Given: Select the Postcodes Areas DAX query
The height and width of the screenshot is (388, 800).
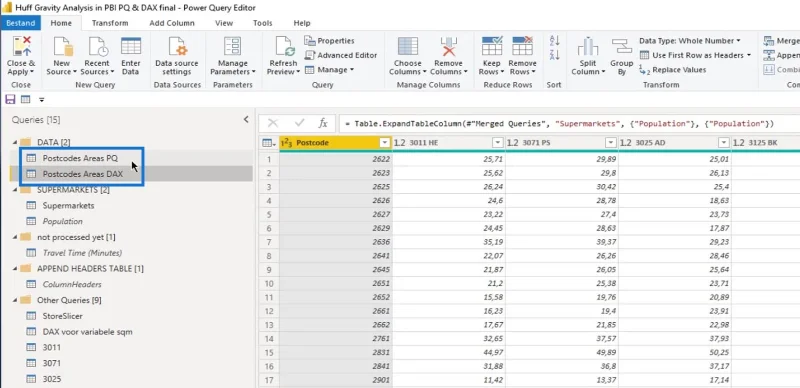Looking at the screenshot, I should point(83,174).
